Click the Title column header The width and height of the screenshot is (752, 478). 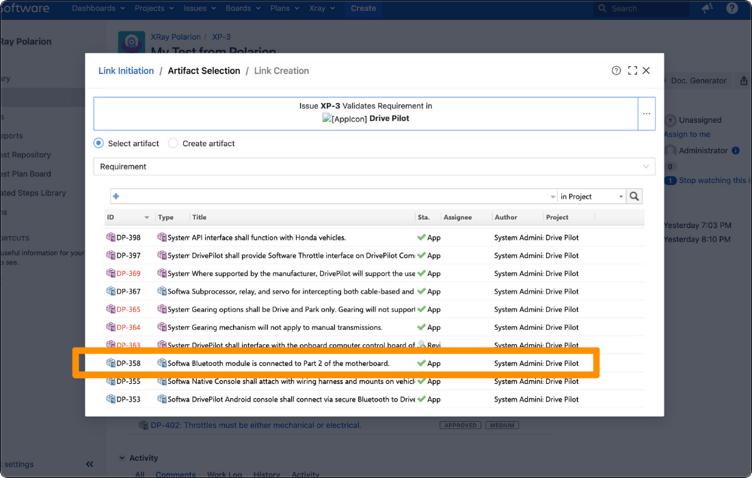(200, 217)
